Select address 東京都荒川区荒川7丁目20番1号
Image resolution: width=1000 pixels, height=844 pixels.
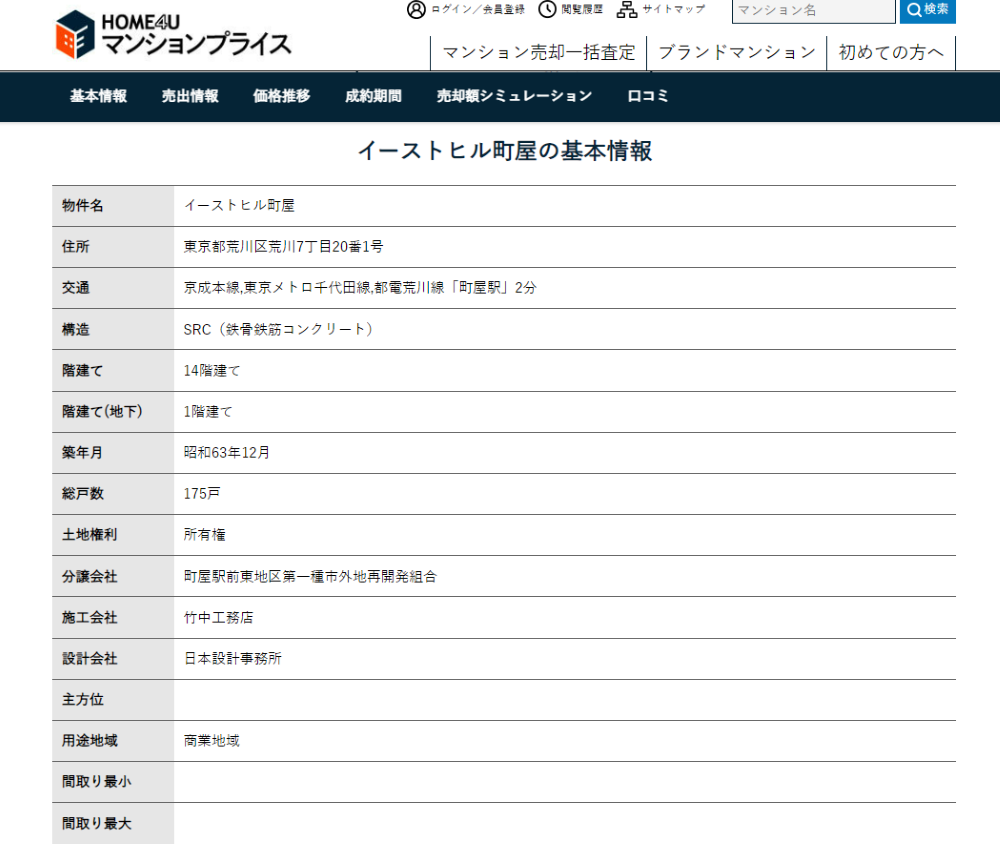[x=283, y=247]
